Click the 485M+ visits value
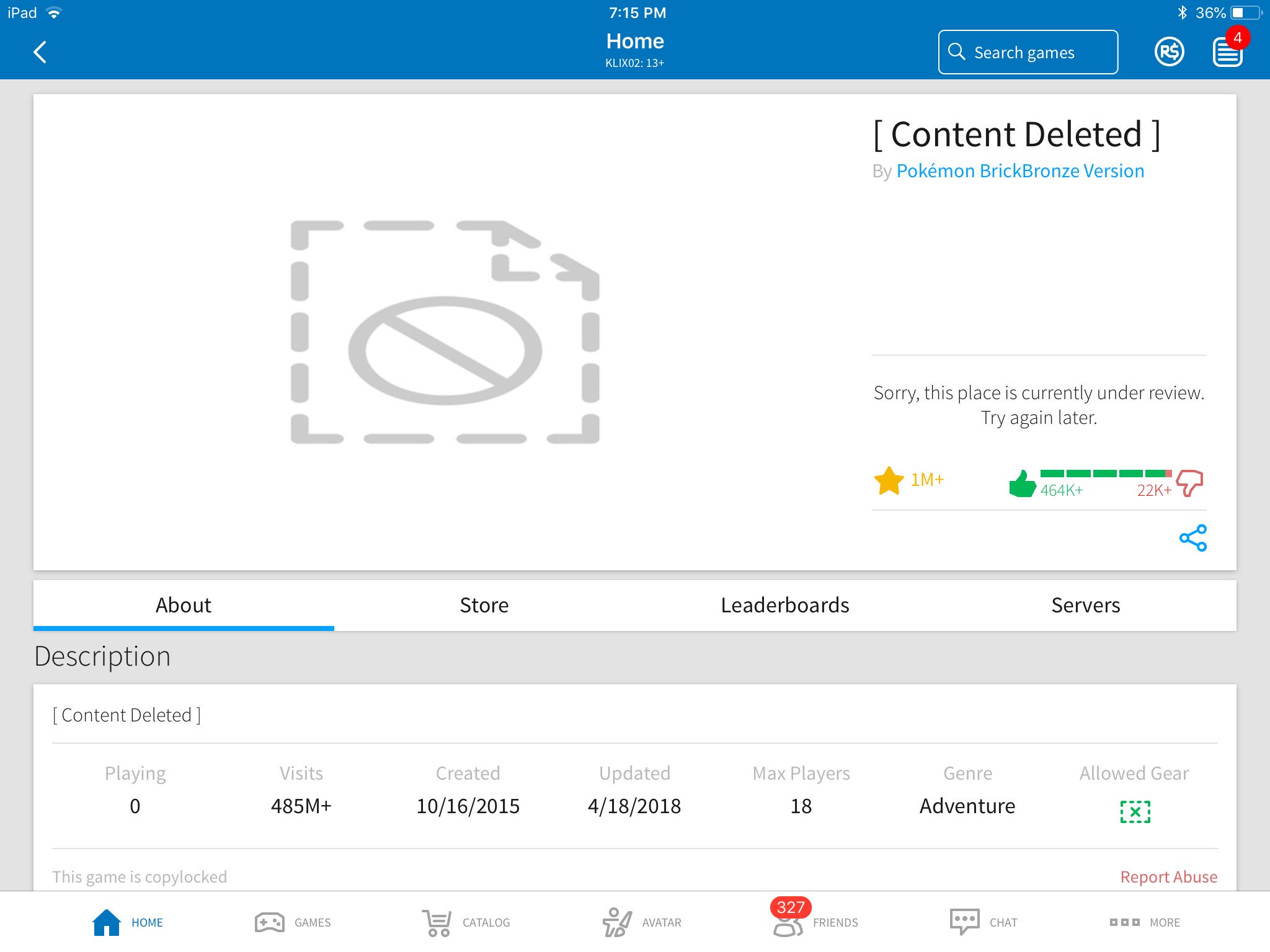This screenshot has width=1270, height=952. [301, 806]
